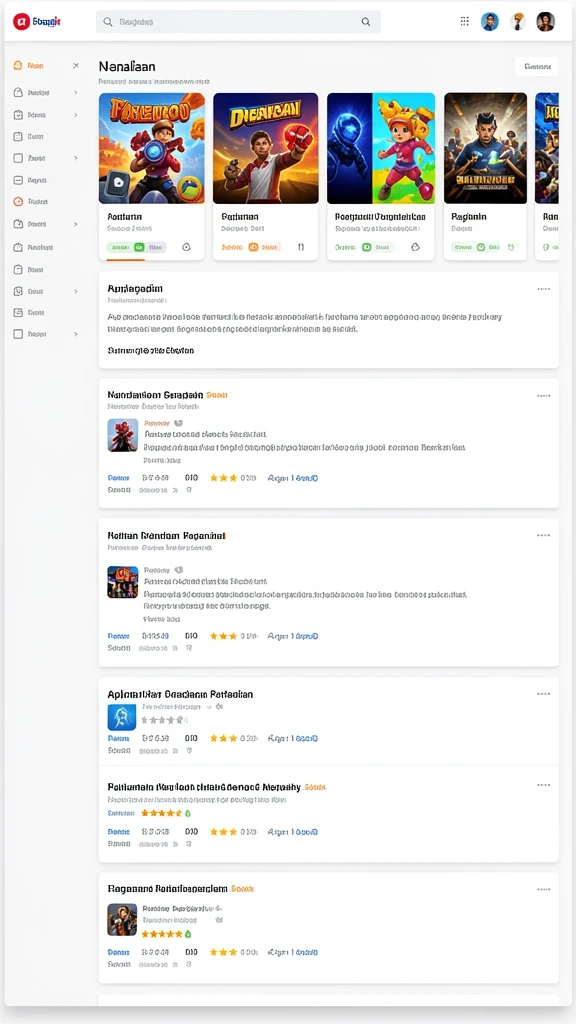
Task: Click the white button right of the section heading
Action: click(x=537, y=67)
